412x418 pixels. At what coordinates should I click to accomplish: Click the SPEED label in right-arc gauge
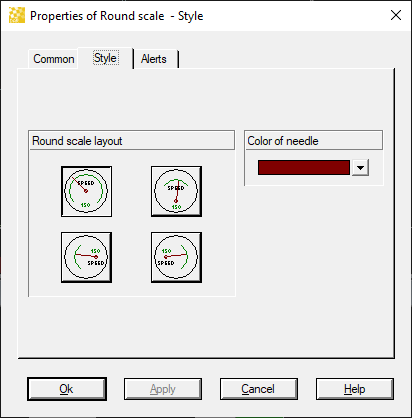[166, 263]
